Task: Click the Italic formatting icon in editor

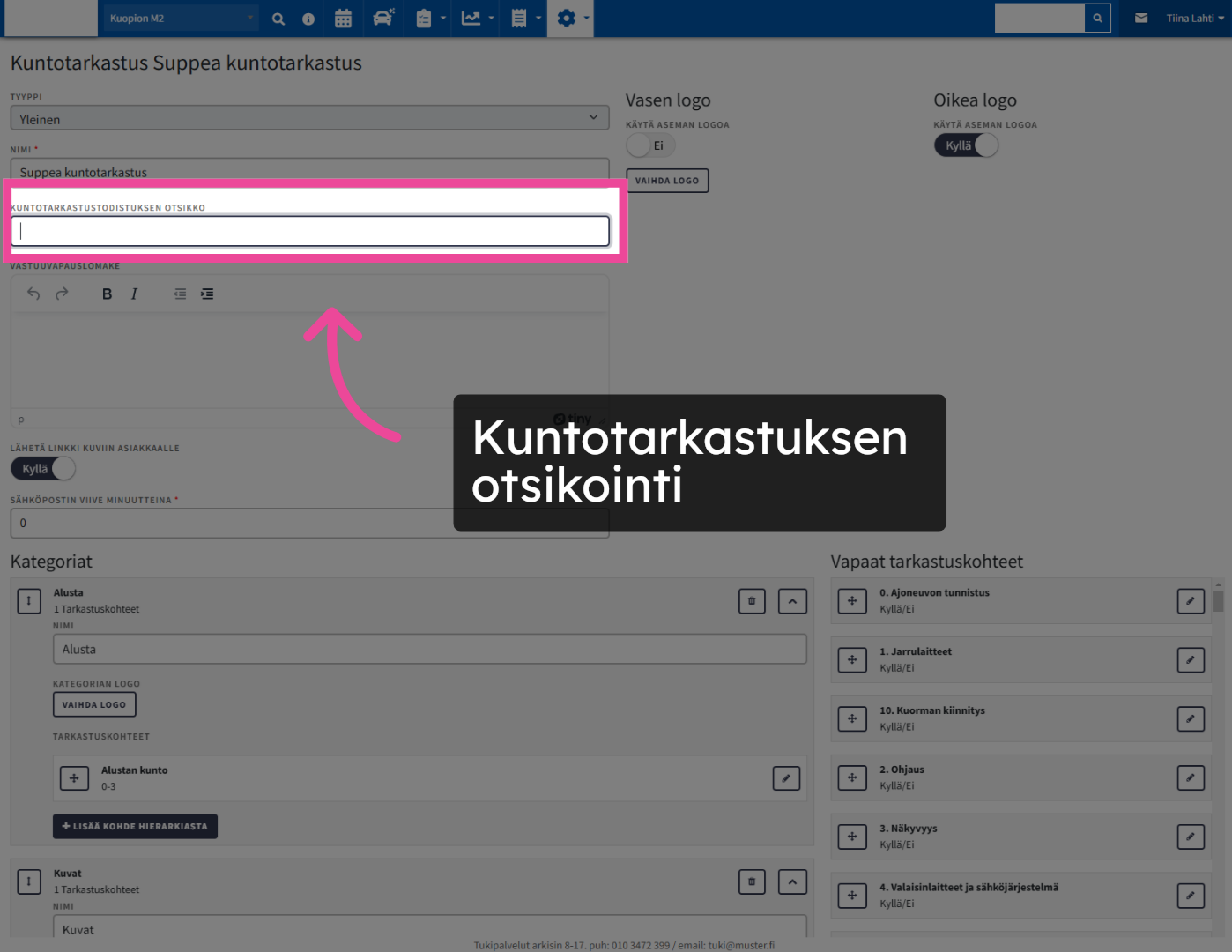Action: tap(134, 294)
